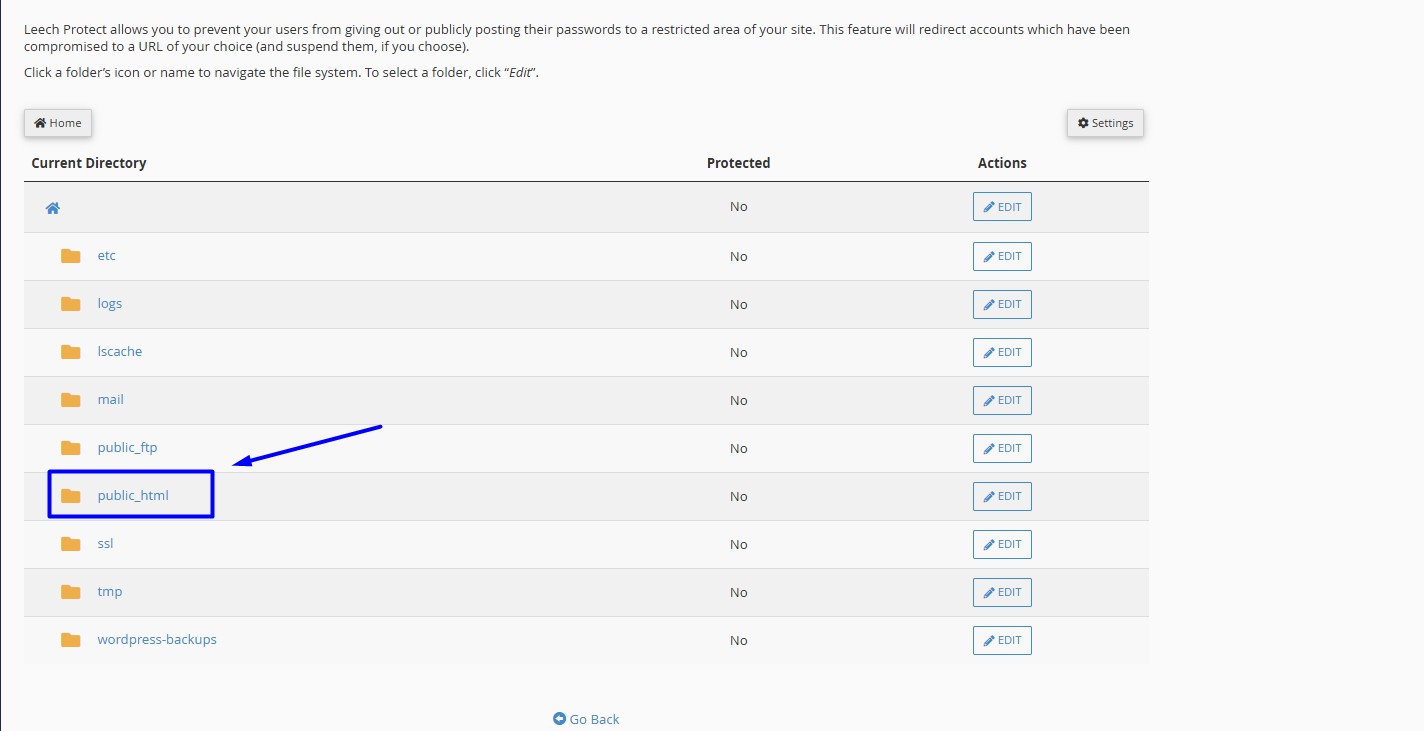Click Edit for the etc folder

click(1002, 256)
